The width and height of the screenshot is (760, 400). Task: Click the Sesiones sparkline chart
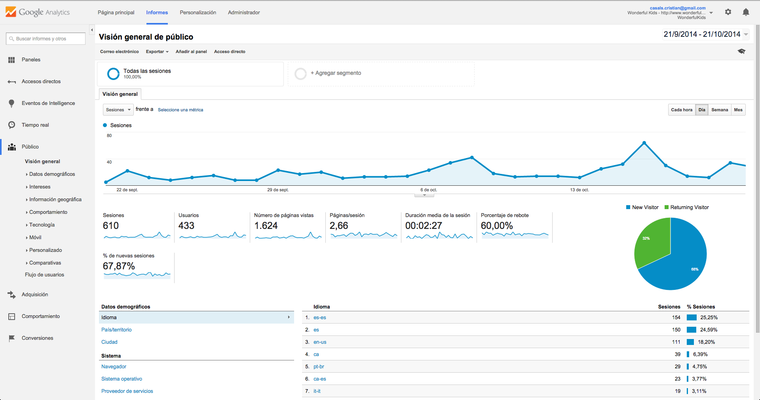coord(137,236)
